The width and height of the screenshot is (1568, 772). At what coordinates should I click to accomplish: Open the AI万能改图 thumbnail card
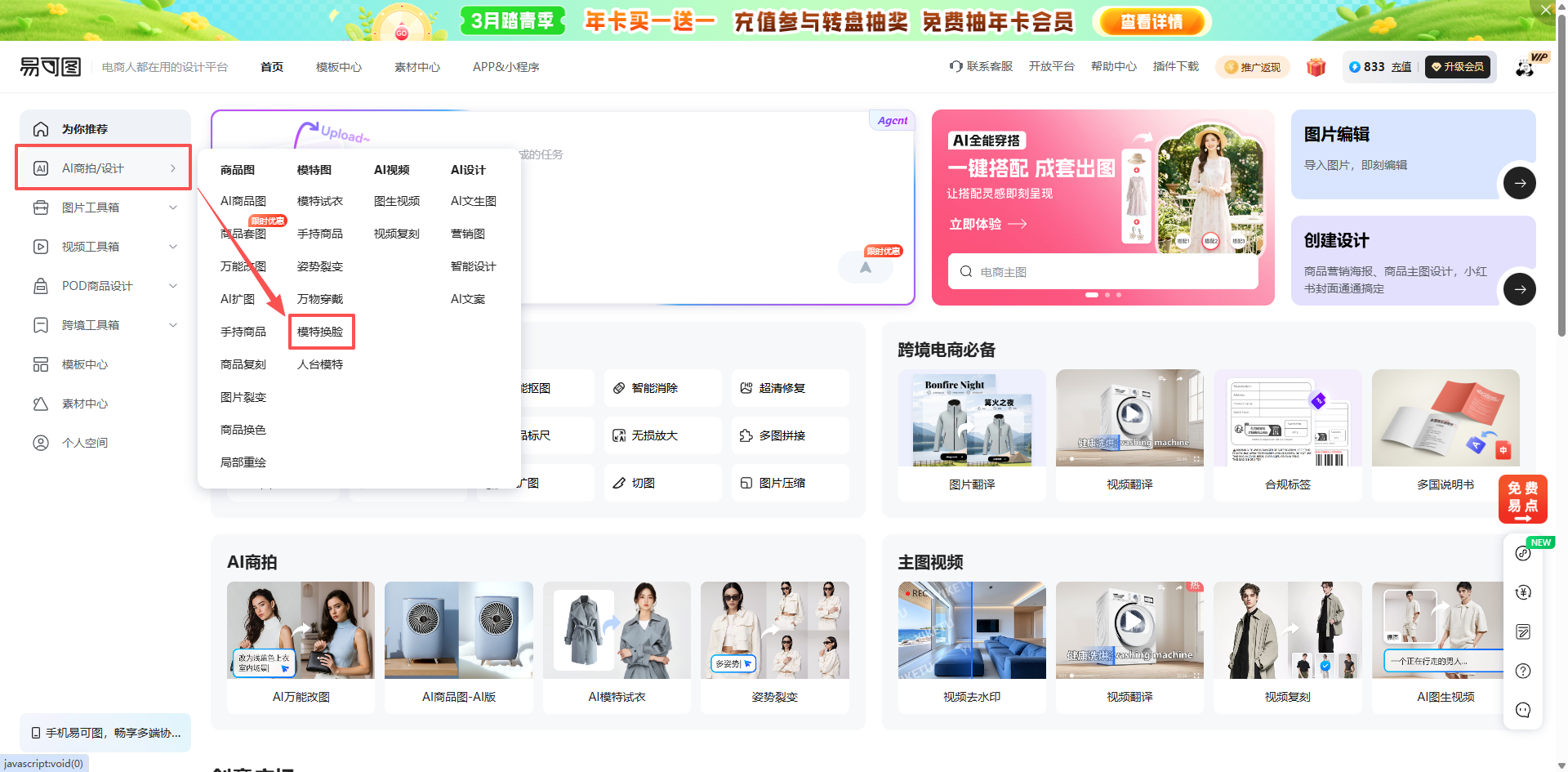301,647
